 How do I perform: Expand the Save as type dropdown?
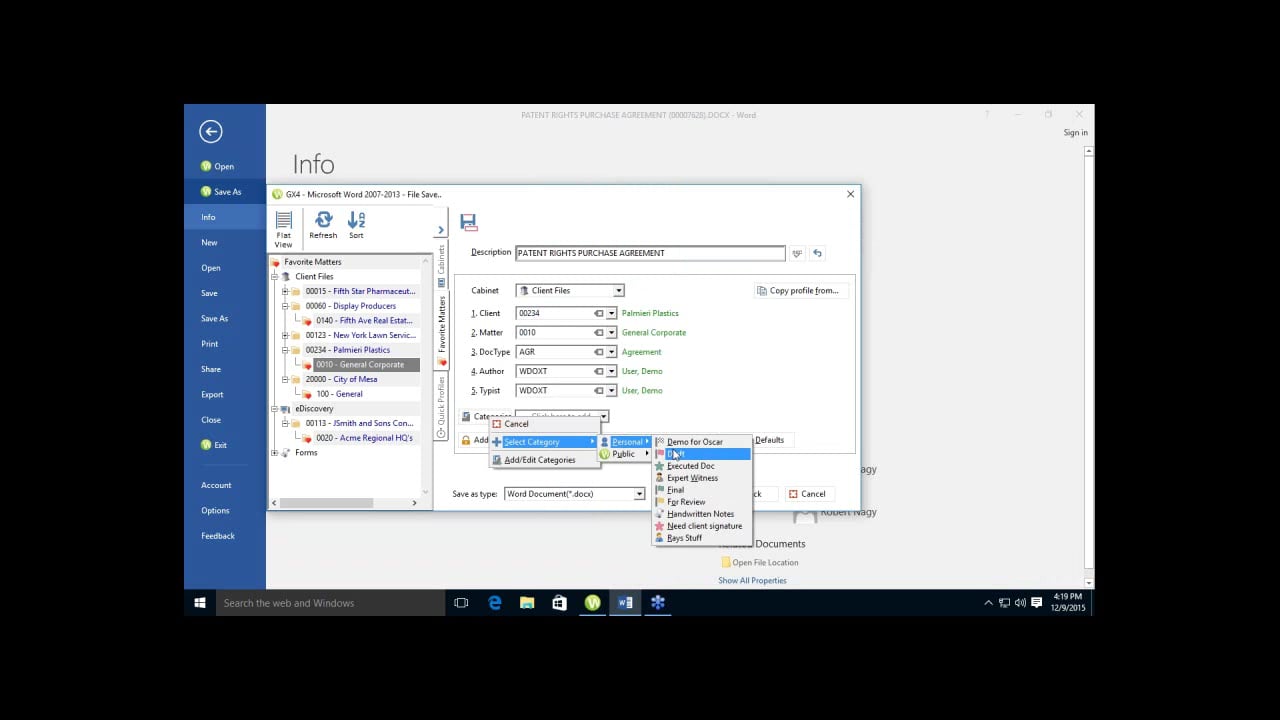(x=639, y=494)
